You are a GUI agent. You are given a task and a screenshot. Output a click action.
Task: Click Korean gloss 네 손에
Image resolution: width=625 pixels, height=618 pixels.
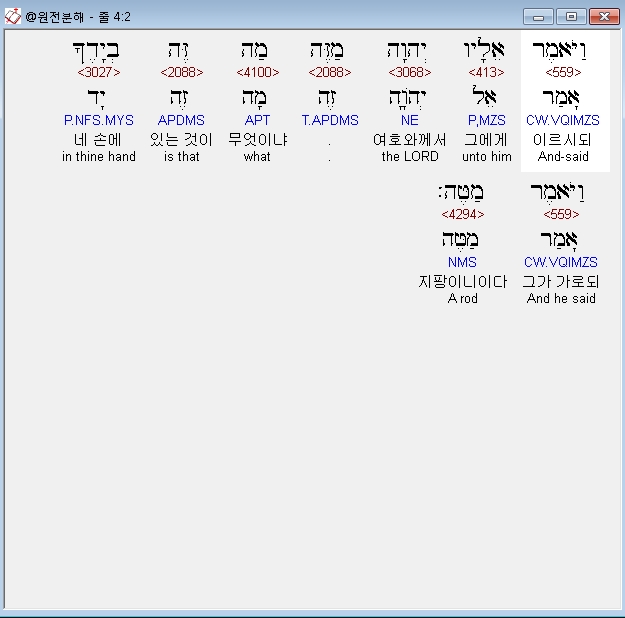(98, 140)
